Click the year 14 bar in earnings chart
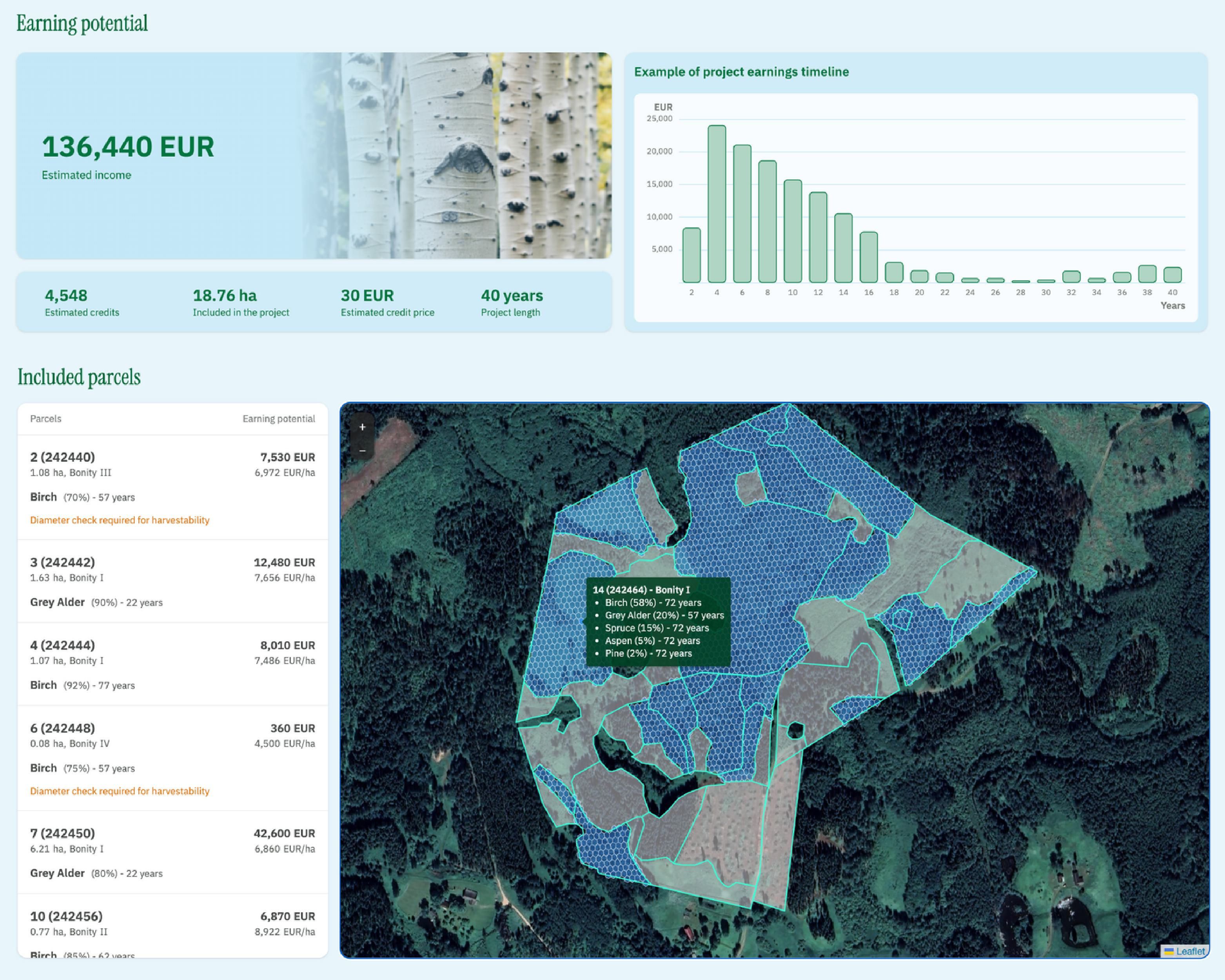Viewport: 1225px width, 980px height. (843, 248)
